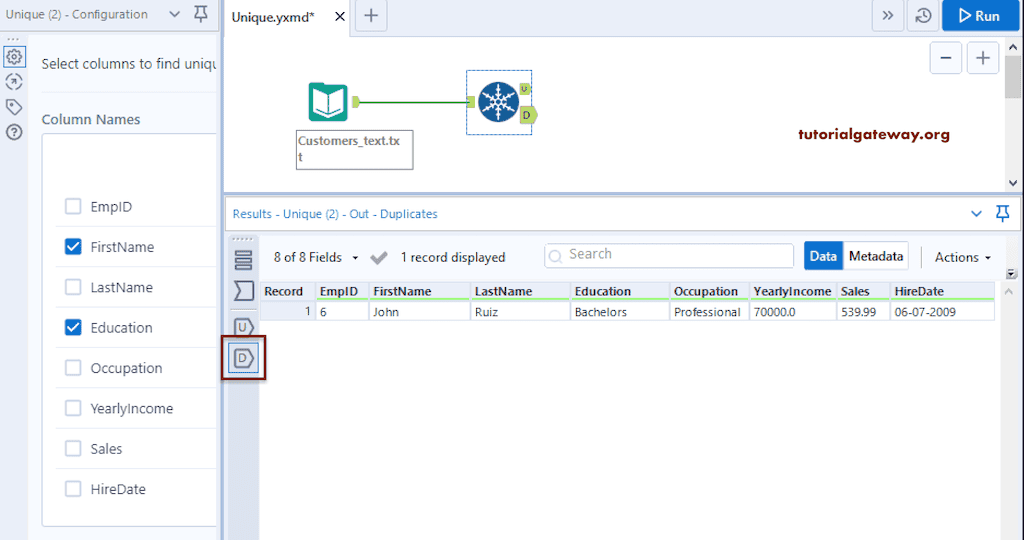
Task: Check the HireDate column checkbox
Action: point(73,489)
